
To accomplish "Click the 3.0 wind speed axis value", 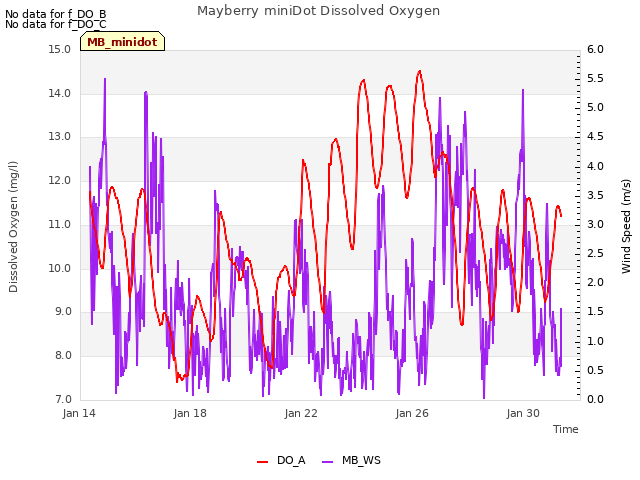I will click(595, 224).
